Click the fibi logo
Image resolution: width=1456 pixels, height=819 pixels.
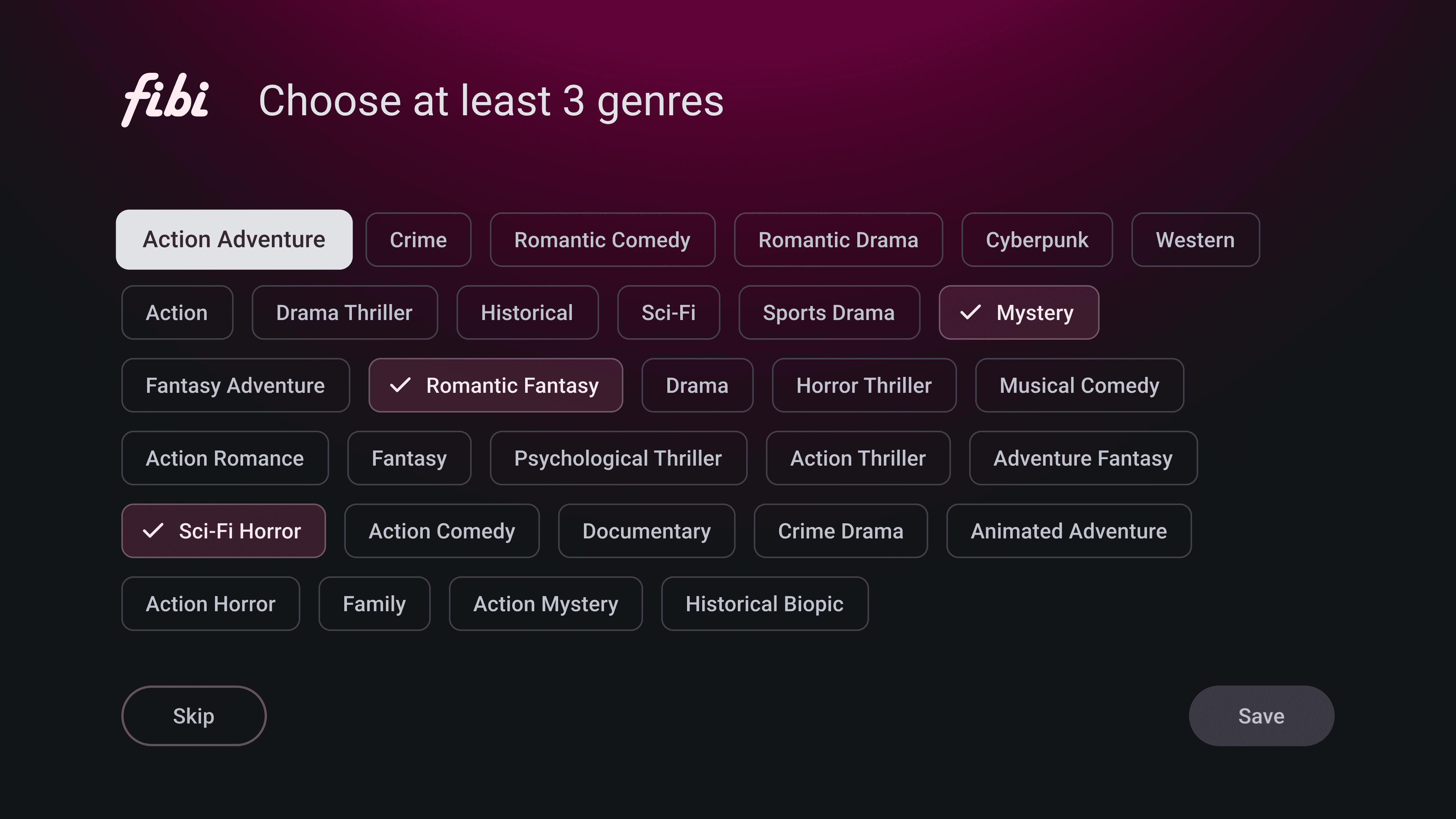166,100
